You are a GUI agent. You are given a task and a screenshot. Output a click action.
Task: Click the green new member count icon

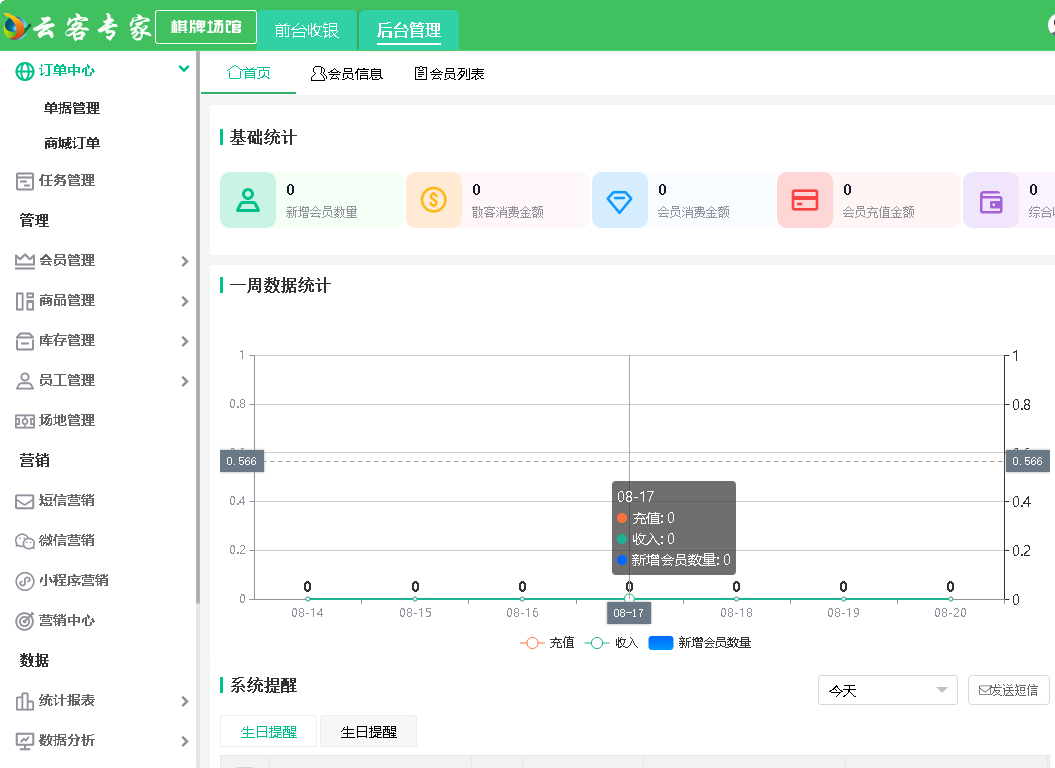point(247,200)
